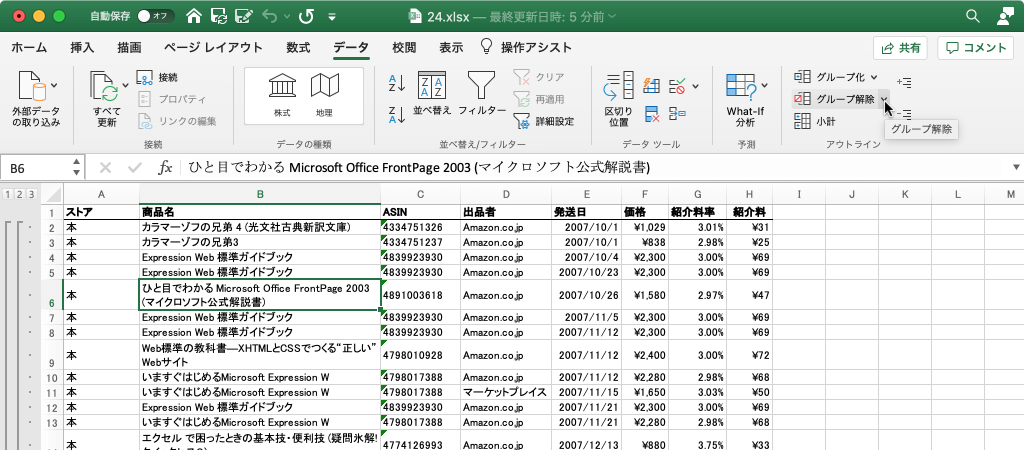Click outline level 3 button
The width and height of the screenshot is (1024, 450).
click(x=31, y=194)
